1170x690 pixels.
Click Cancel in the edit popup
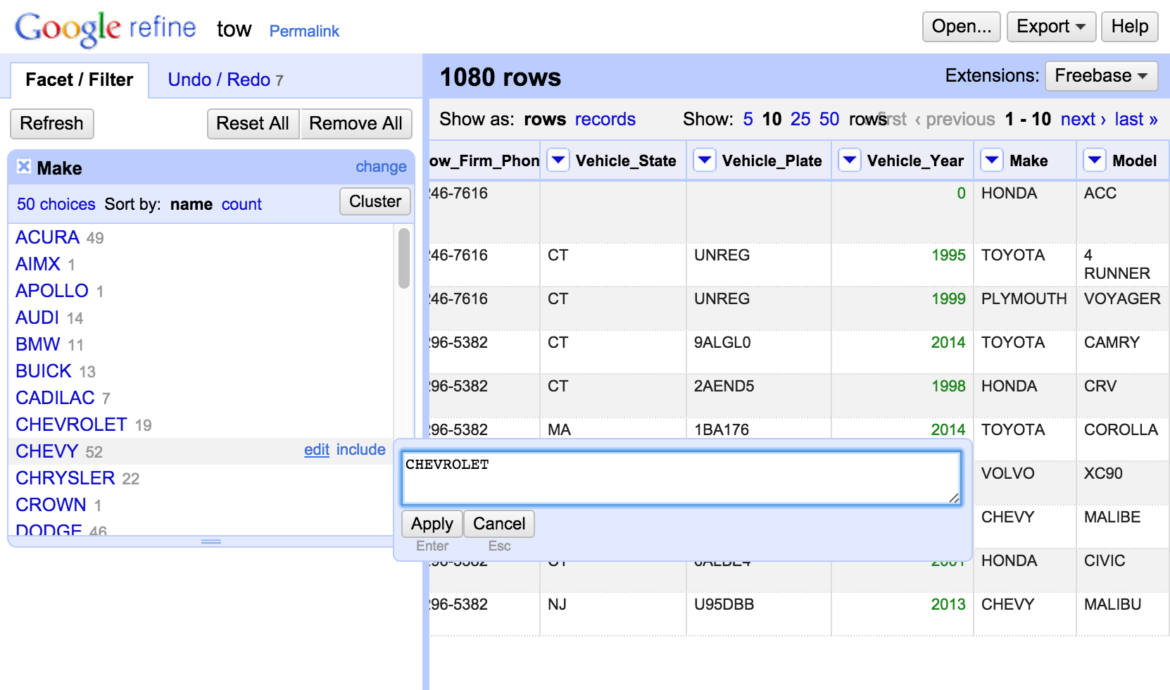coord(499,524)
